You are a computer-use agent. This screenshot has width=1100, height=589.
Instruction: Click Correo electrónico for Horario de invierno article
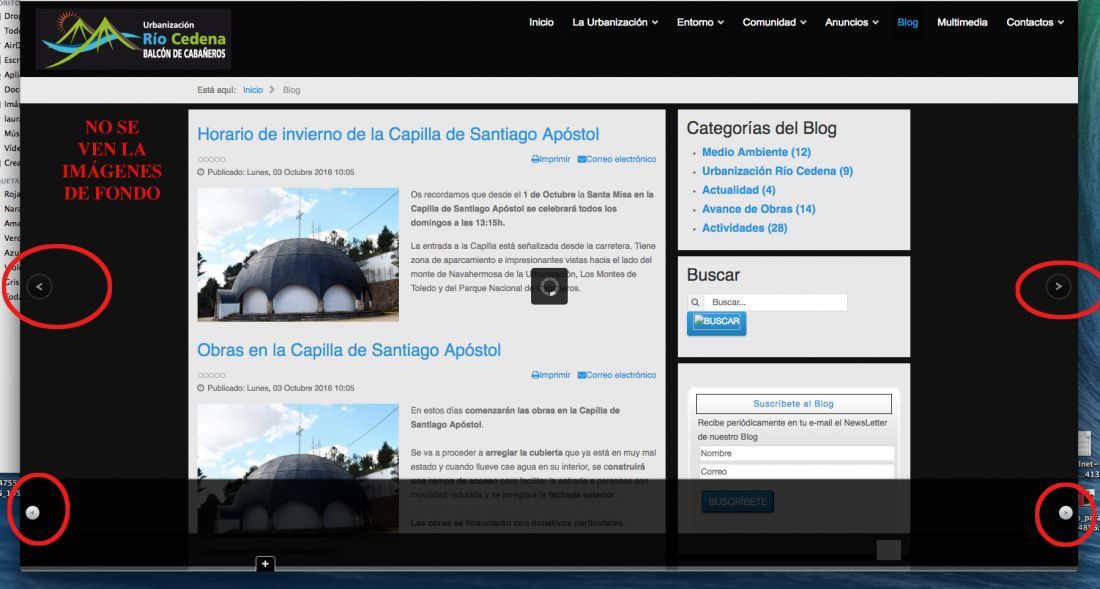(x=617, y=159)
